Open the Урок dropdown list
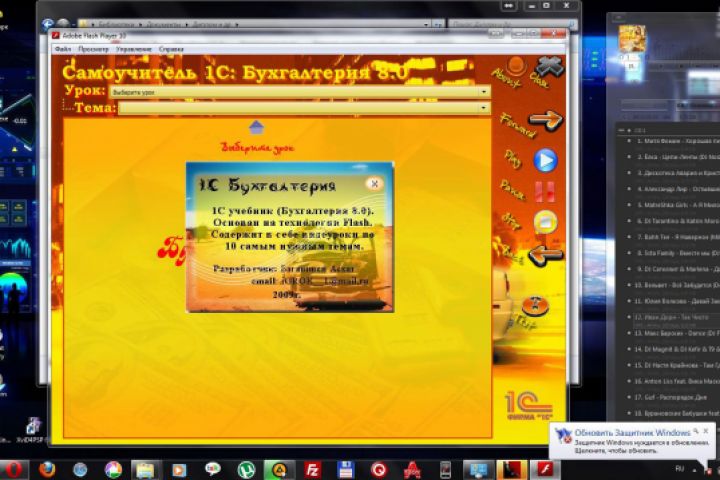Screen dimensions: 720x480 pos(300,92)
